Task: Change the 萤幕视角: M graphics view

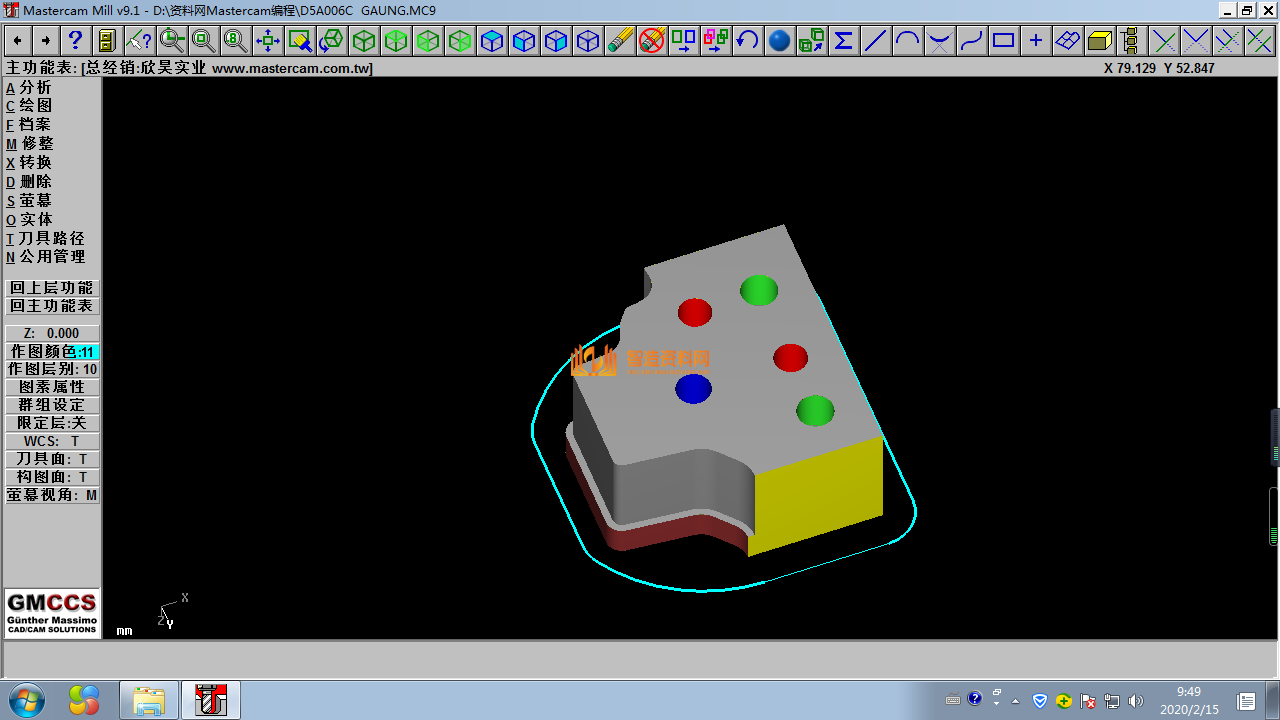Action: tap(52, 495)
